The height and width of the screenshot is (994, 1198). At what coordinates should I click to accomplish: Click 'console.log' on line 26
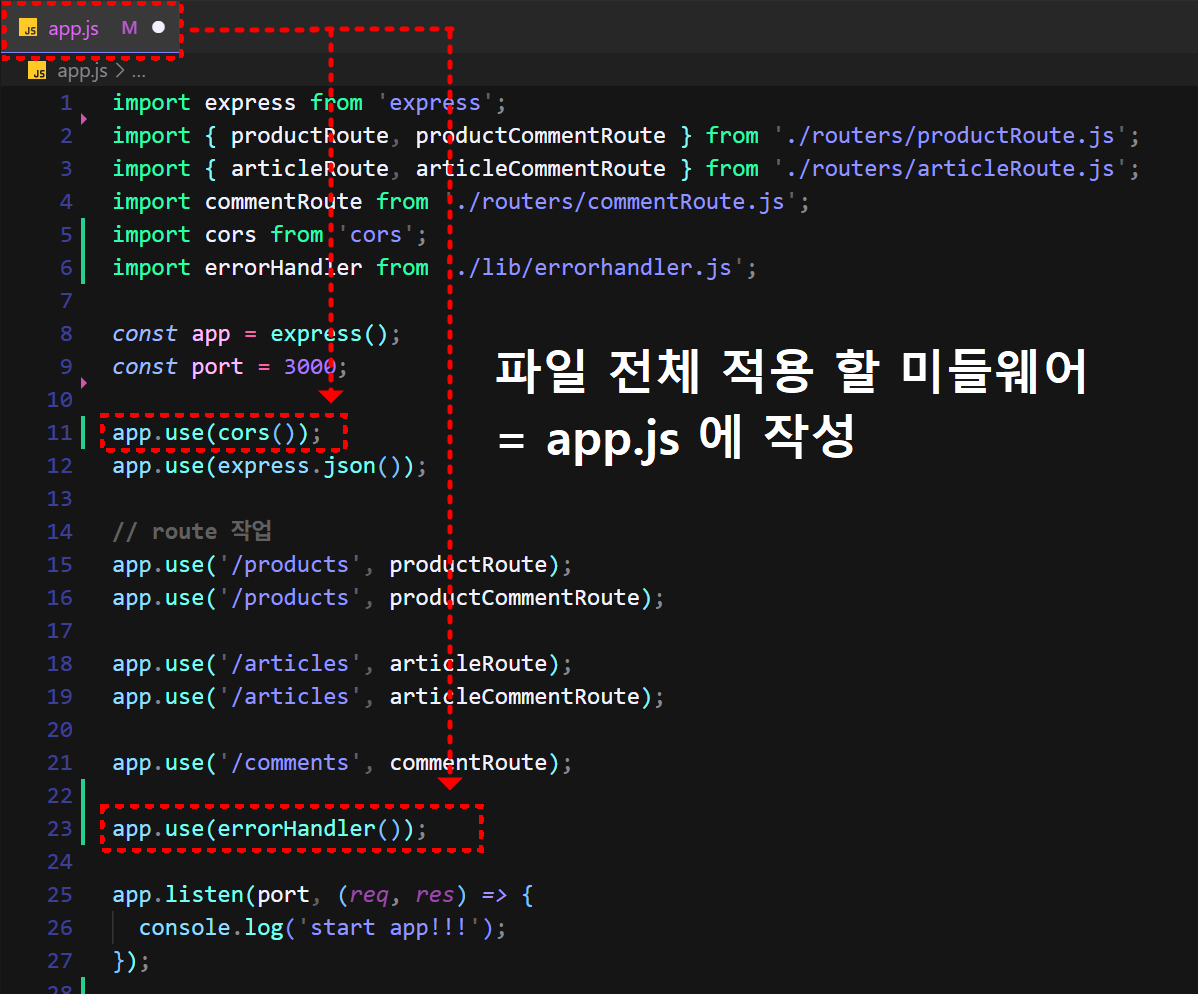tap(210, 928)
